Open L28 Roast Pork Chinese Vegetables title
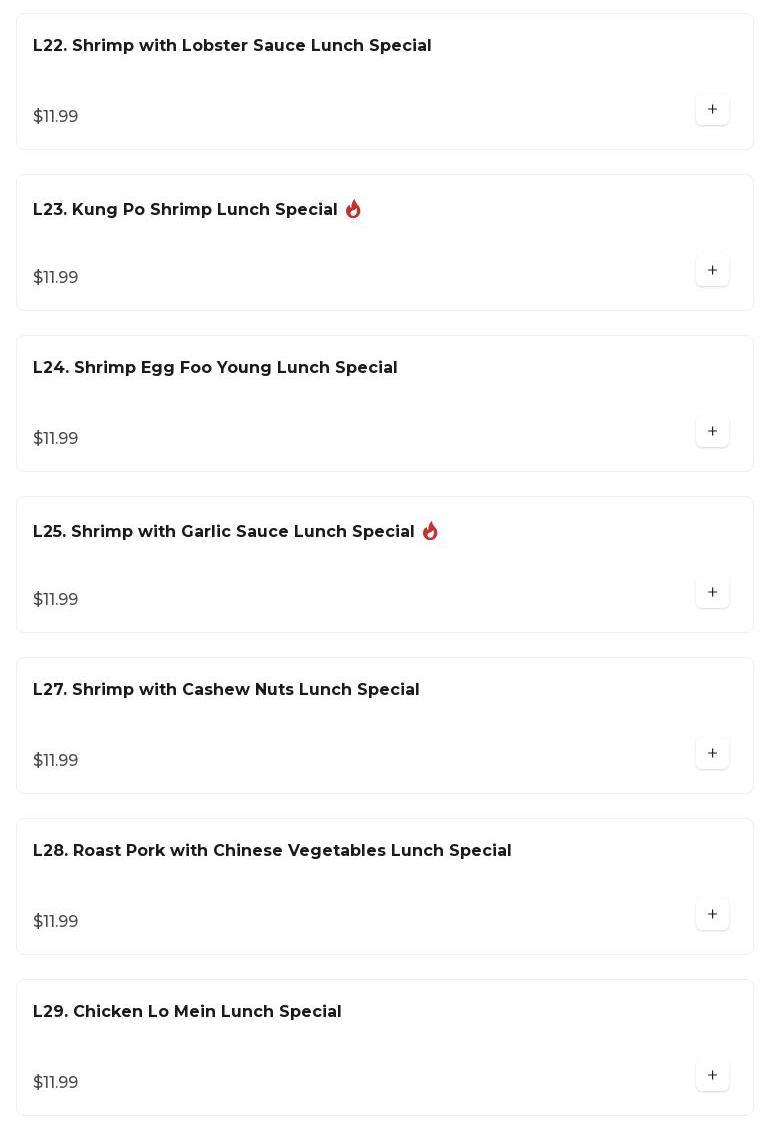 coord(272,851)
